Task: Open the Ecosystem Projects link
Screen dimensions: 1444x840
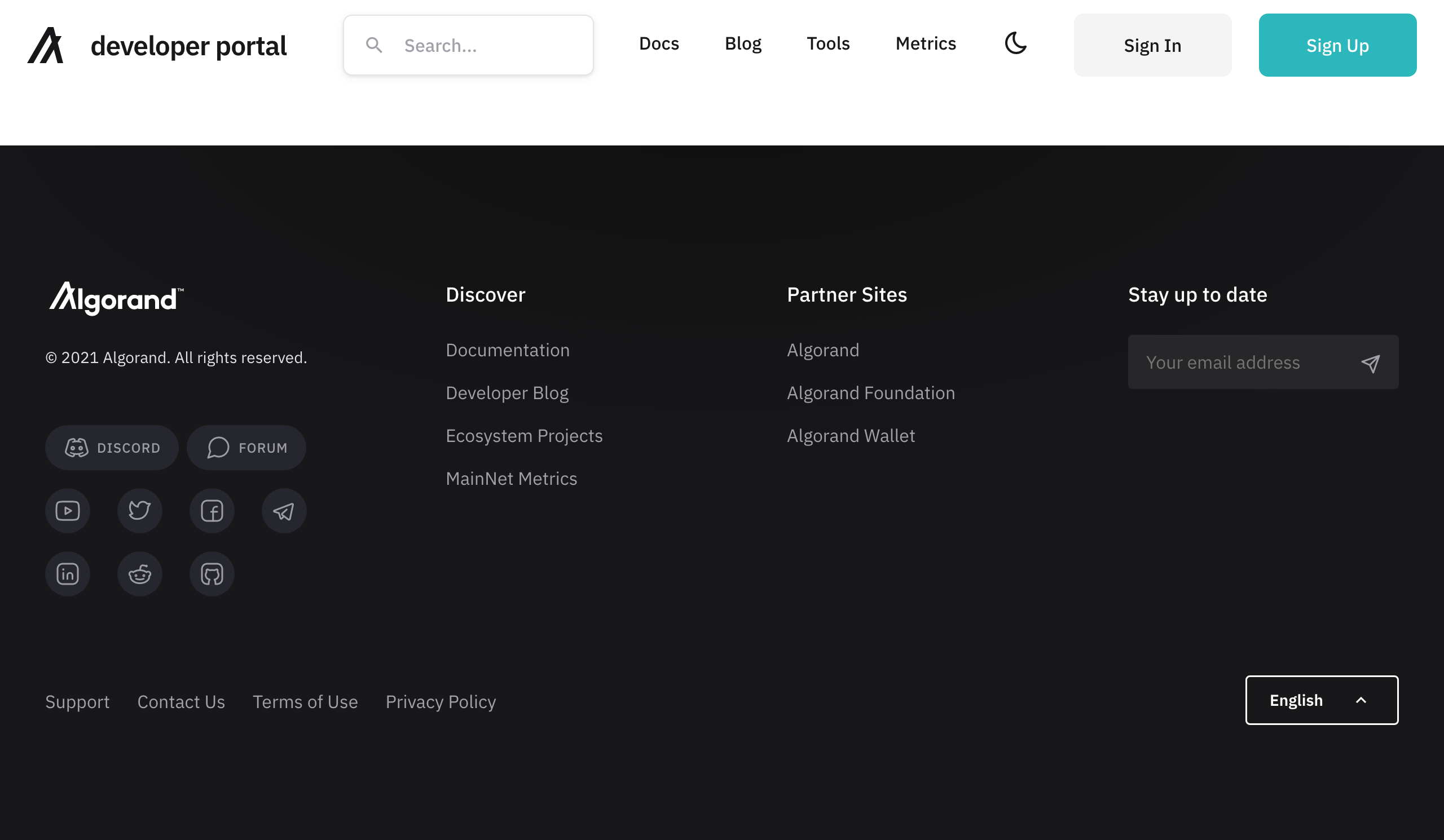Action: pos(525,436)
